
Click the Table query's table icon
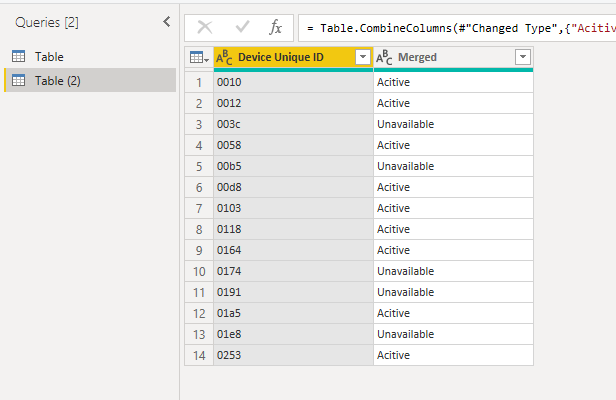pos(18,57)
